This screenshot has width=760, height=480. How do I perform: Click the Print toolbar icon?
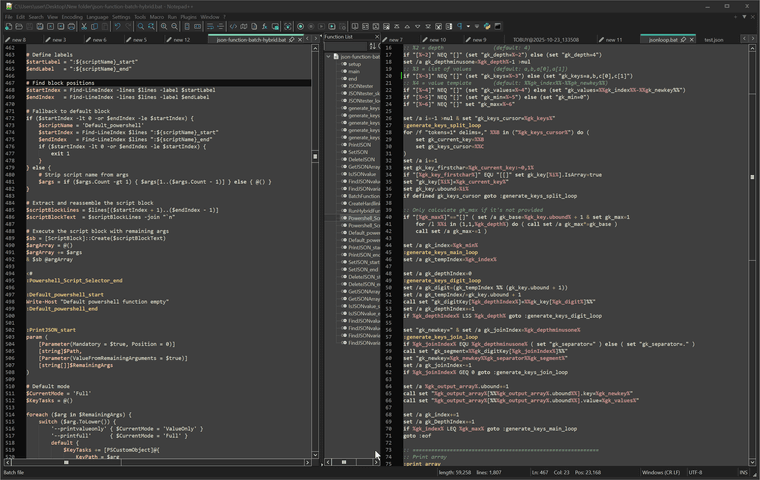tap(71, 27)
